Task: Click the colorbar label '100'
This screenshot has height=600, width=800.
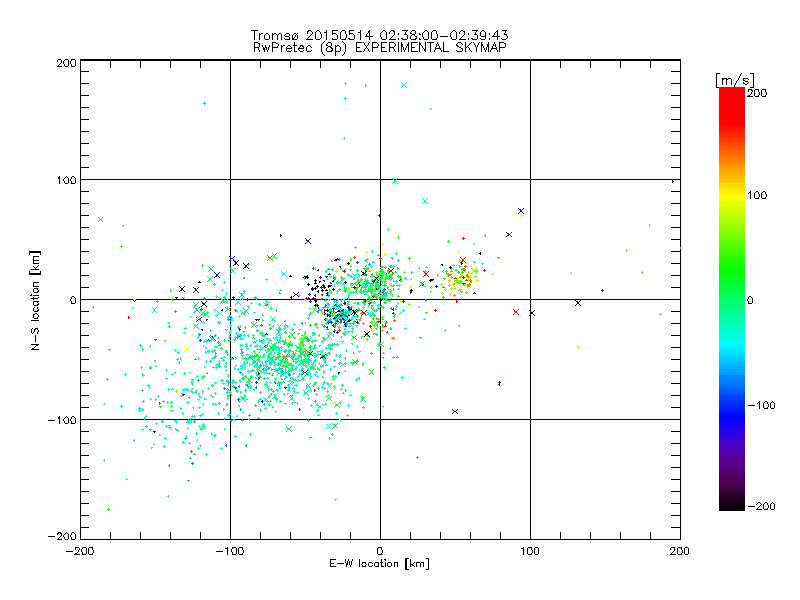Action: coord(757,195)
